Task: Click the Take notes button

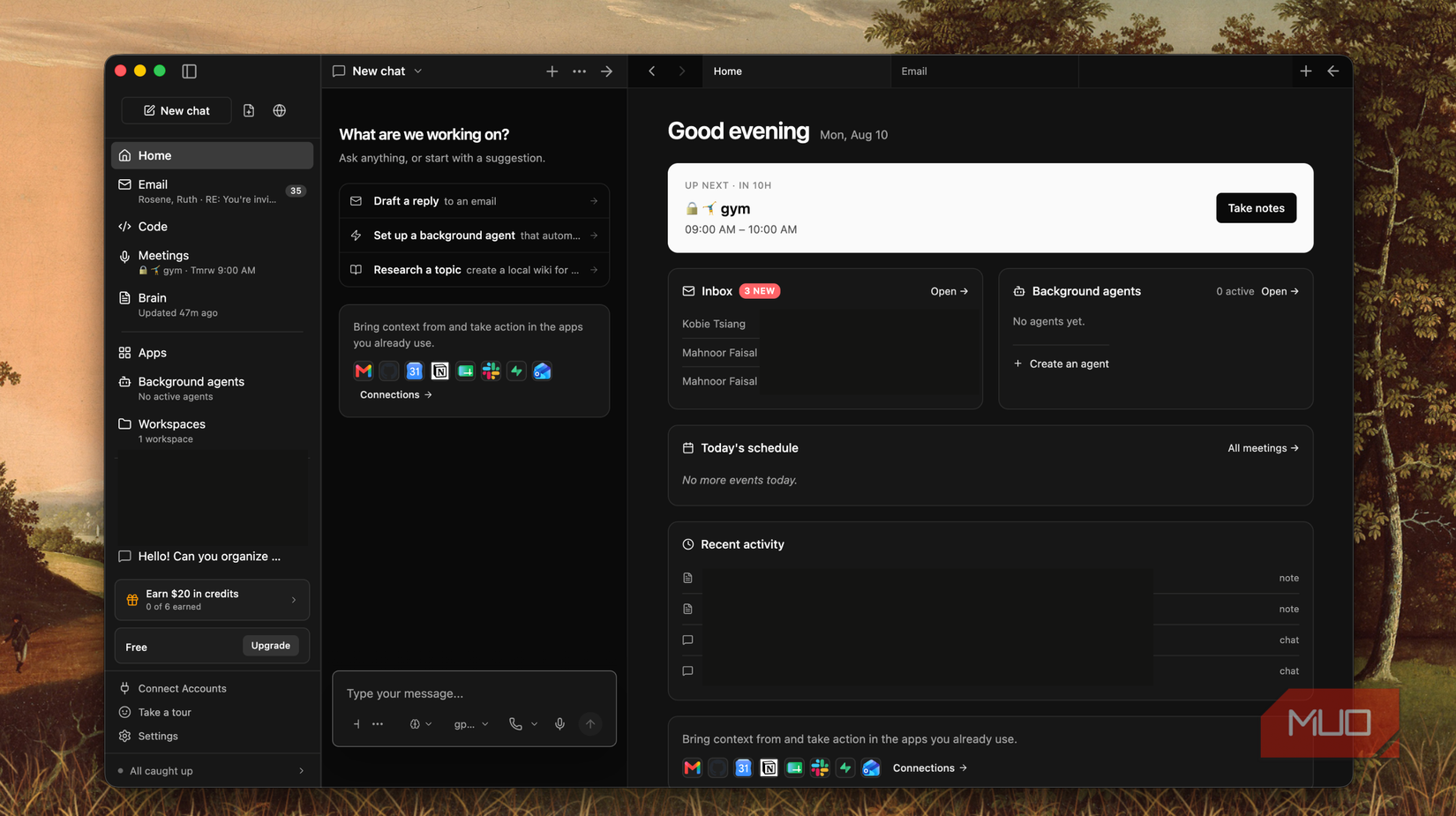Action: [x=1256, y=208]
